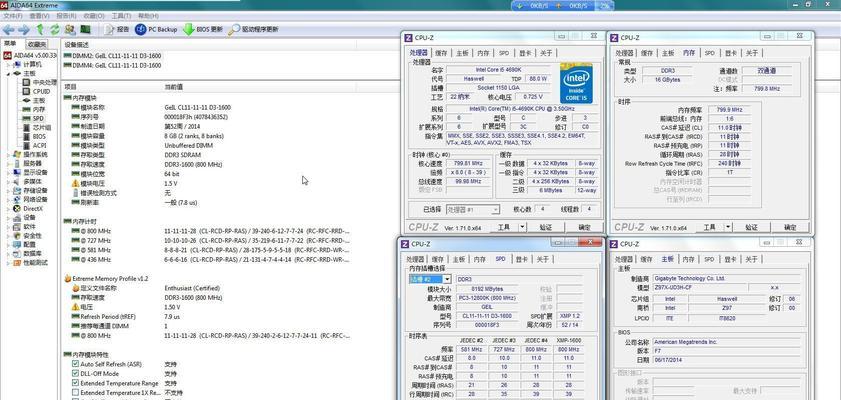Expand the 配置 tree node

[9, 245]
